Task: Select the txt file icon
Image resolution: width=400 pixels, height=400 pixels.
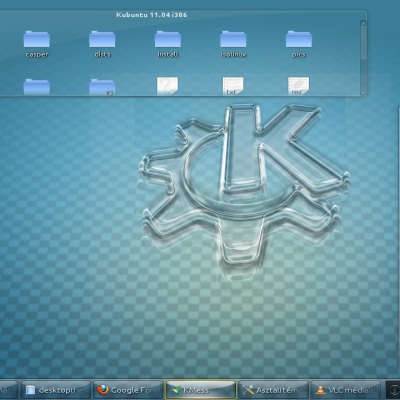Action: 233,86
